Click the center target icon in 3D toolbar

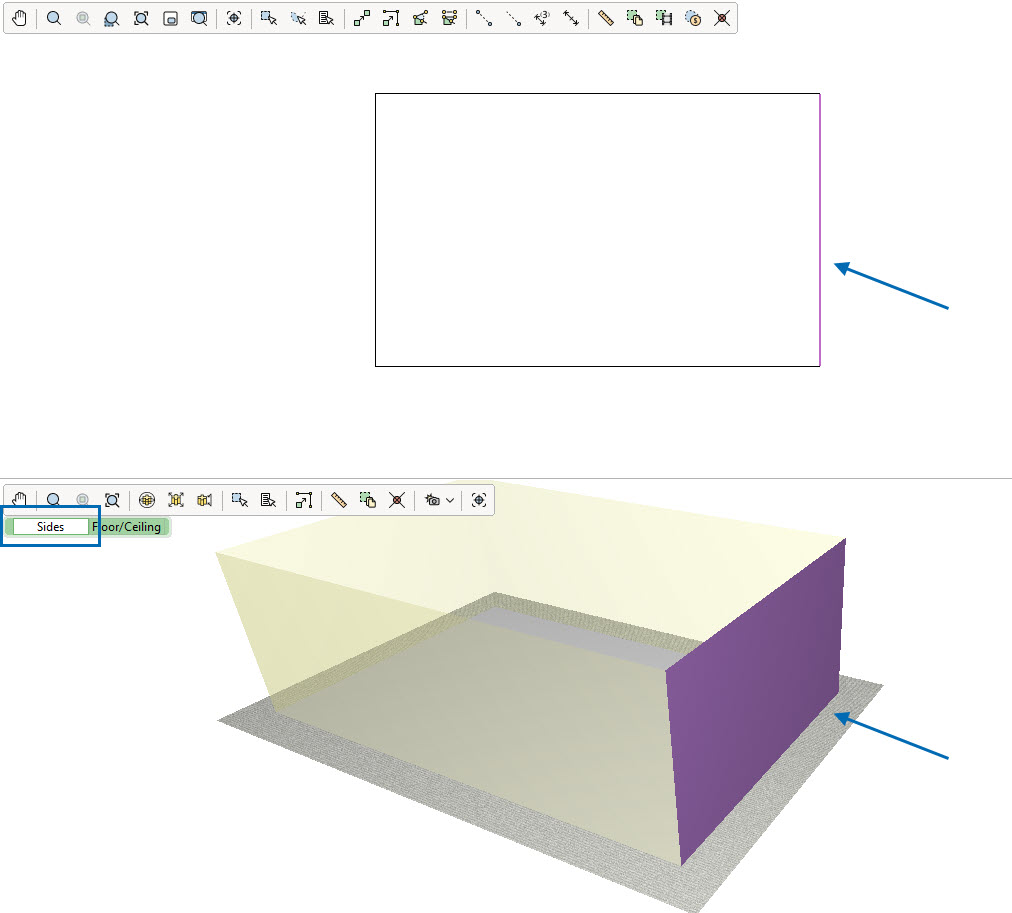[479, 499]
